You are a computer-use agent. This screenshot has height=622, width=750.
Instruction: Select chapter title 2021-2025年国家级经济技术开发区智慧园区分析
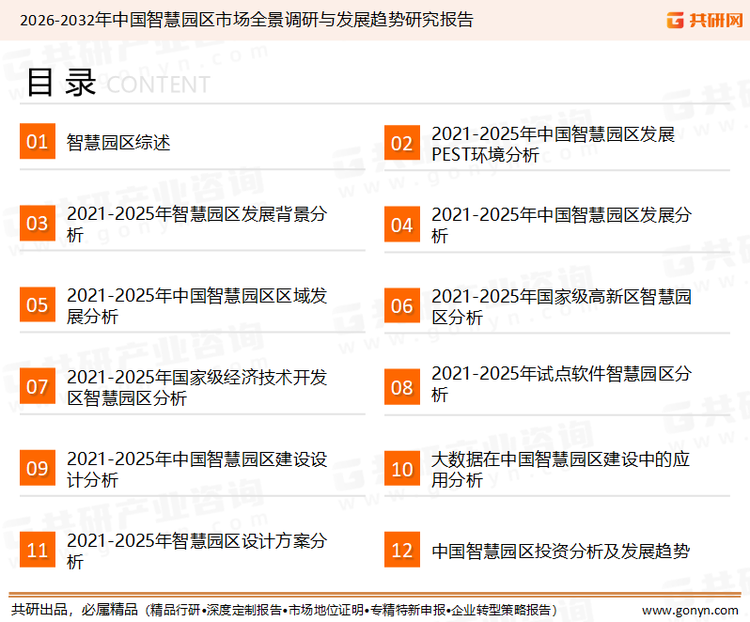click(197, 388)
